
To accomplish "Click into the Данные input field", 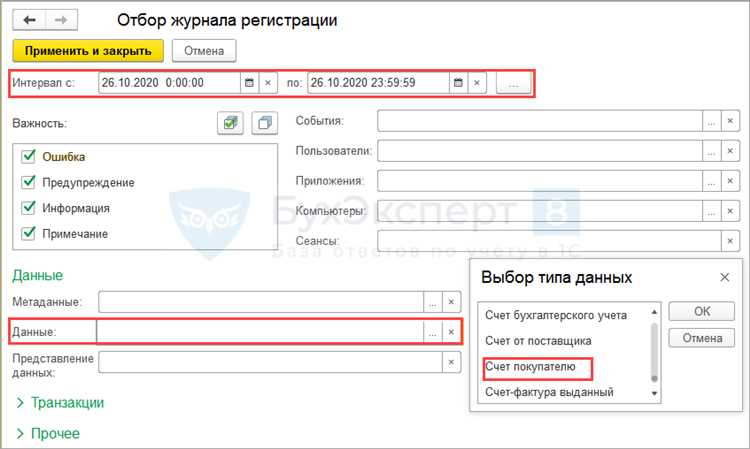I will pyautogui.click(x=260, y=332).
